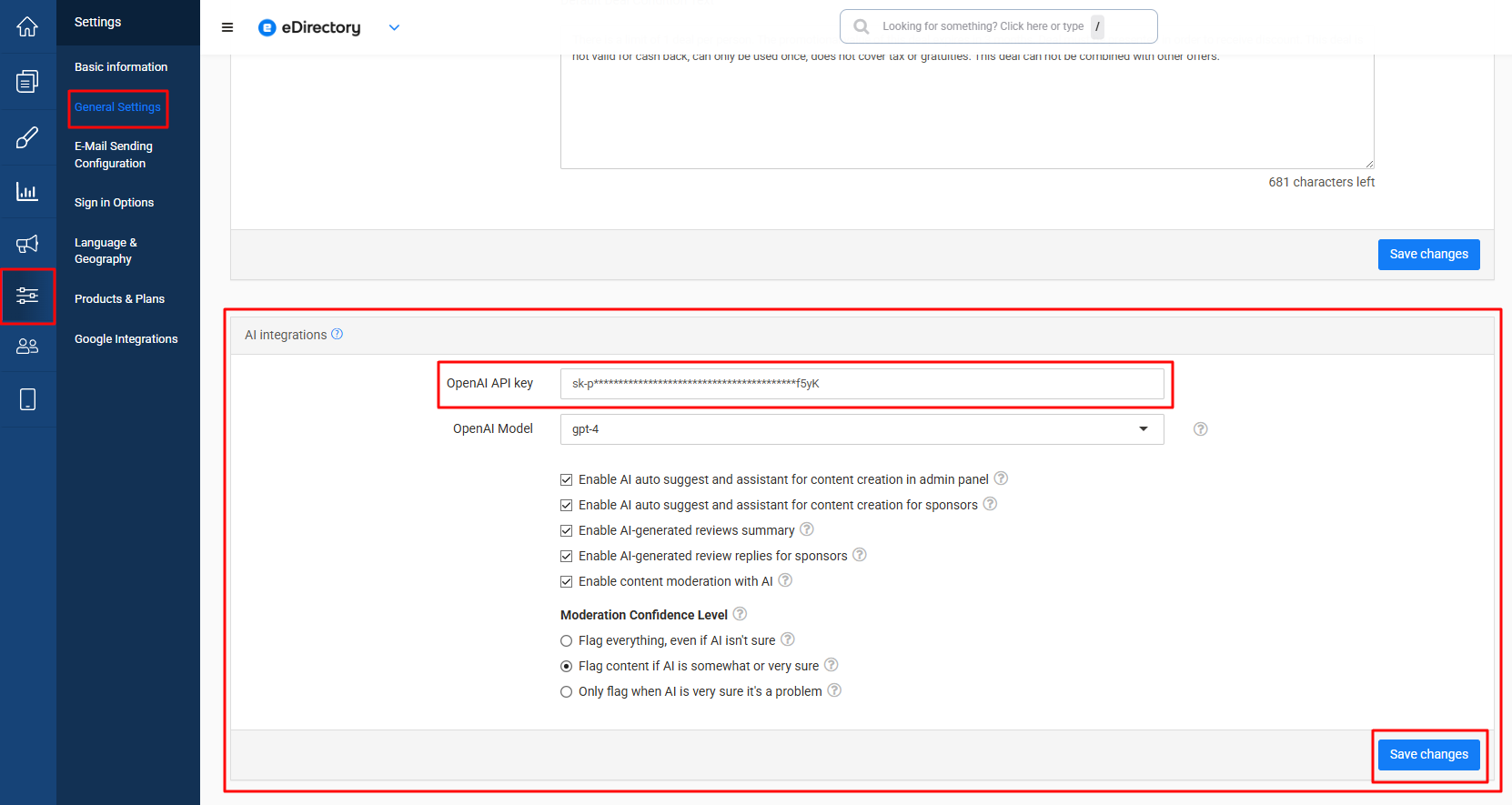Screen dimensions: 1512x805
Task: Open help for content moderation with AI
Action: [x=785, y=580]
